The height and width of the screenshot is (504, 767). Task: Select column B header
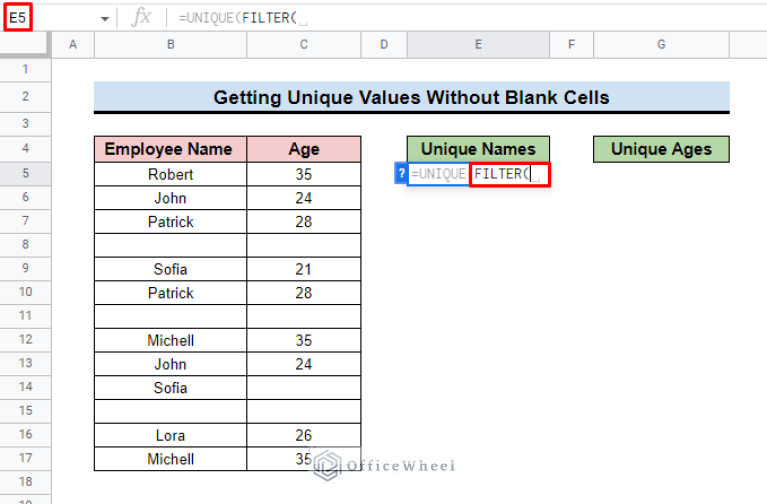pyautogui.click(x=170, y=45)
